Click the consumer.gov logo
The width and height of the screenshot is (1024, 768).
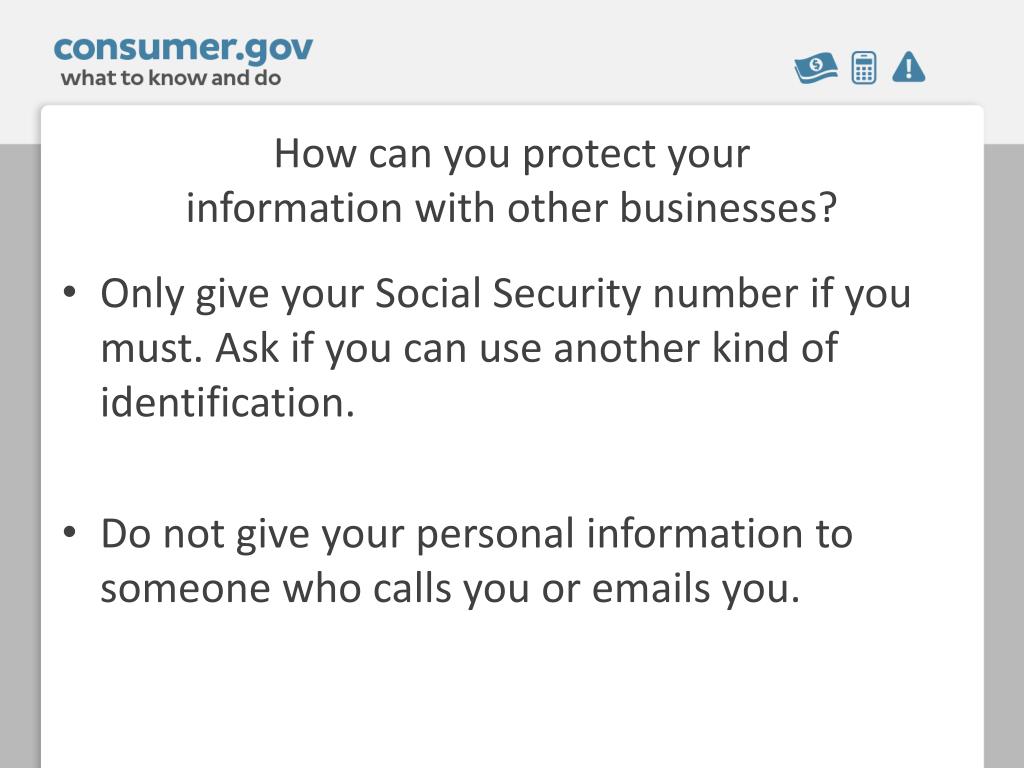tap(184, 50)
